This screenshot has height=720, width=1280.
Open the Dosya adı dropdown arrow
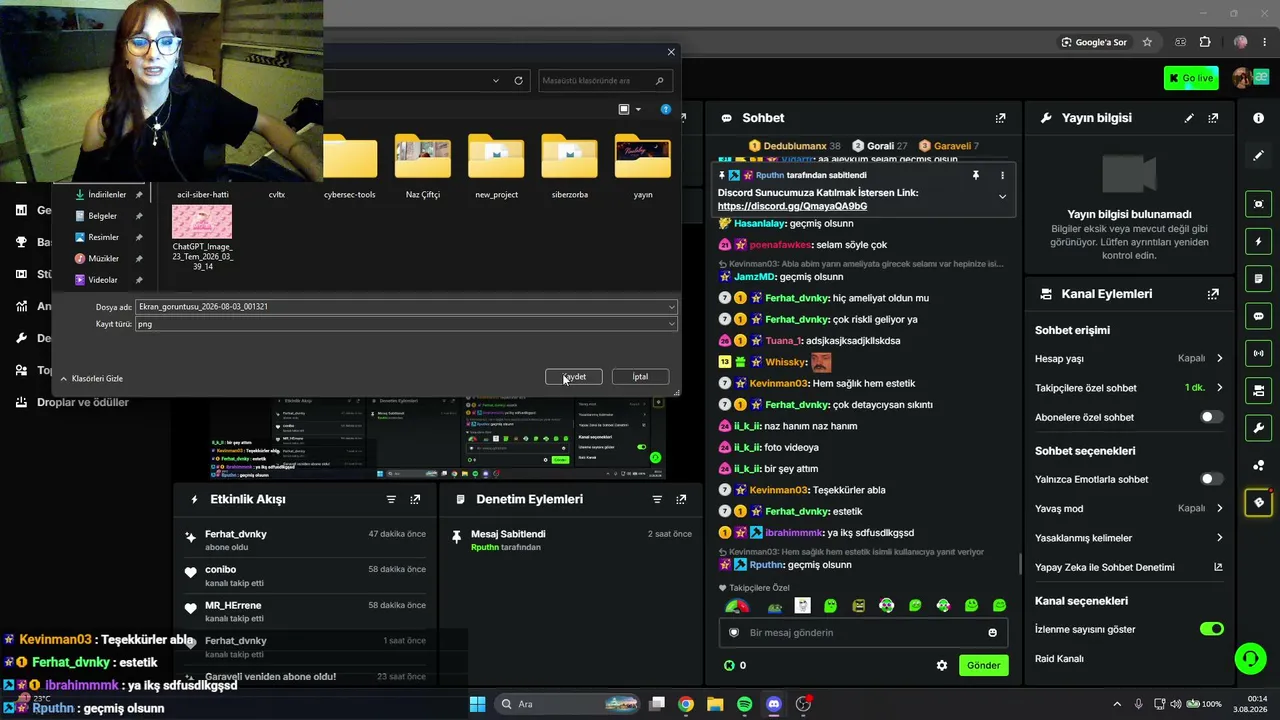[671, 307]
